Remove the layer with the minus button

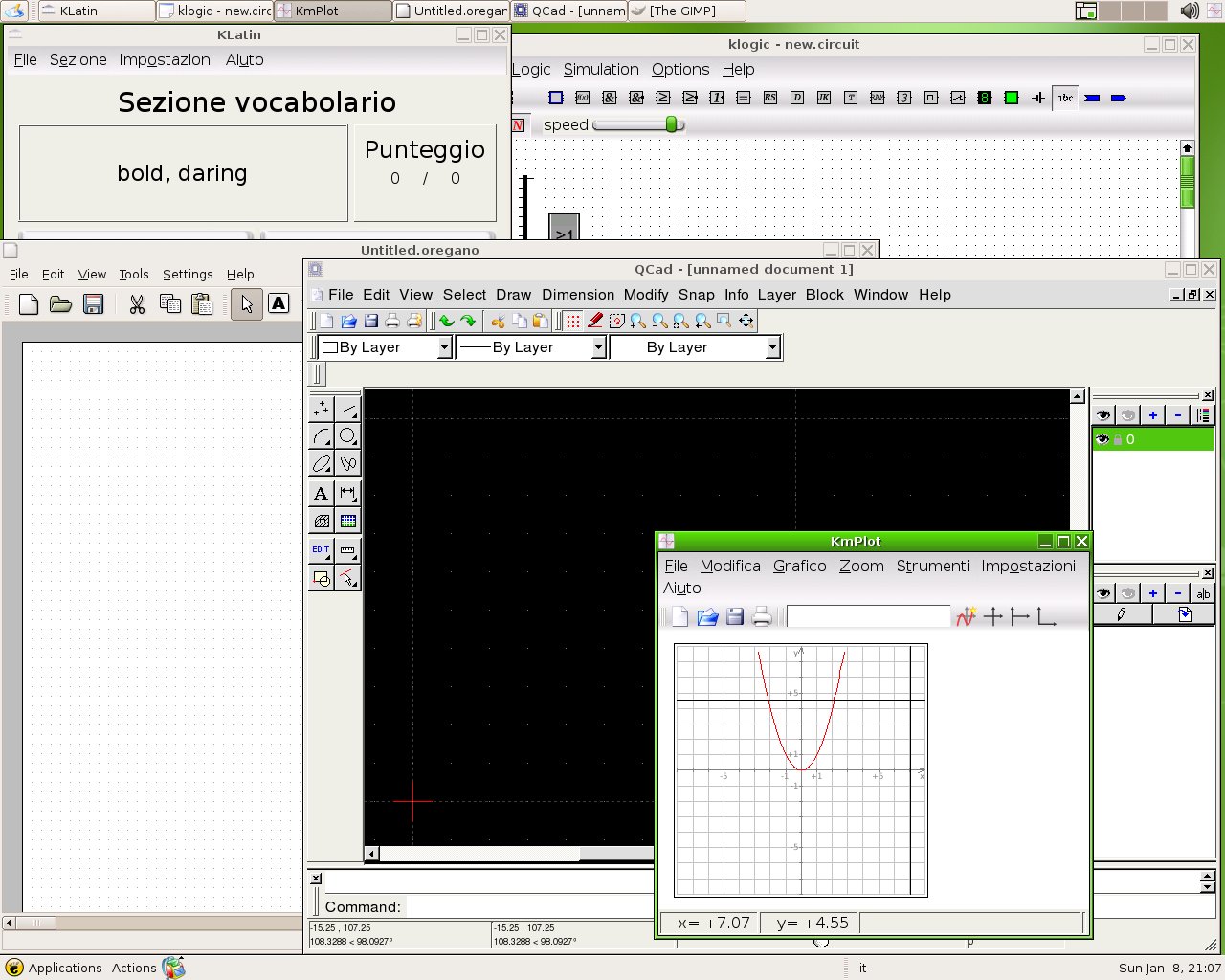pos(1178,414)
